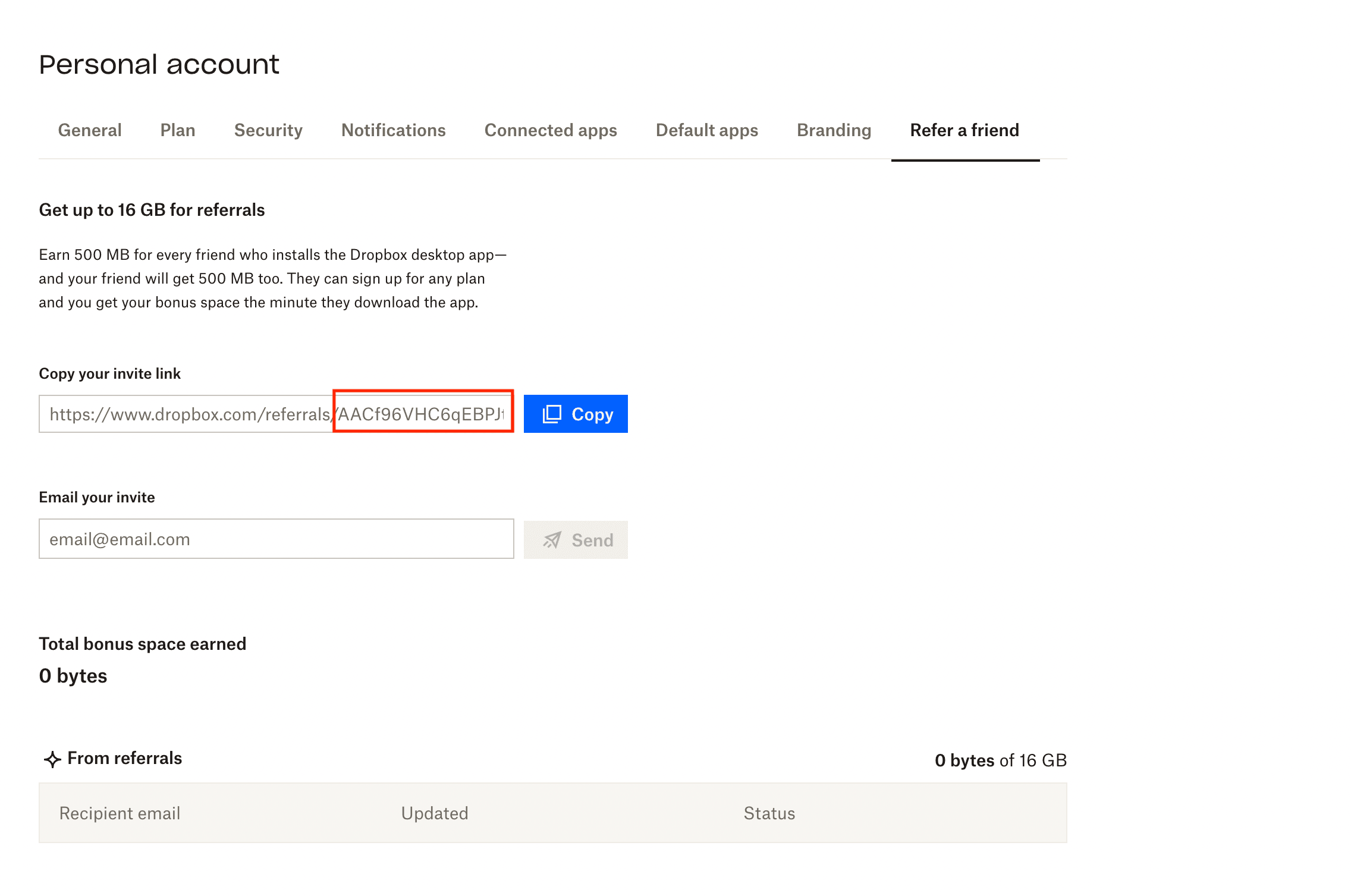Open the Branding tab
This screenshot has height=896, width=1351.
834,130
